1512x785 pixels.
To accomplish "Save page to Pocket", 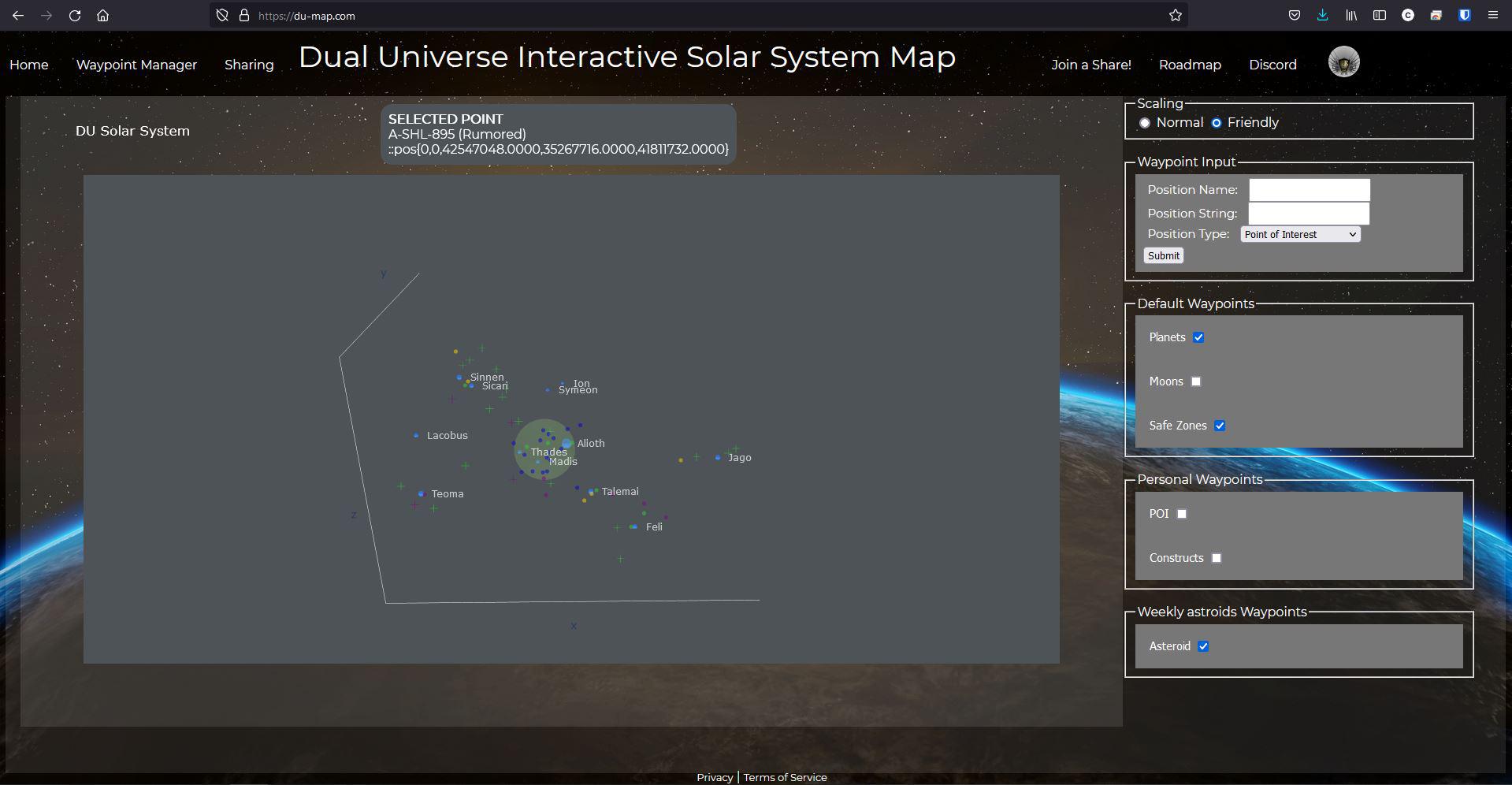I will pyautogui.click(x=1294, y=15).
